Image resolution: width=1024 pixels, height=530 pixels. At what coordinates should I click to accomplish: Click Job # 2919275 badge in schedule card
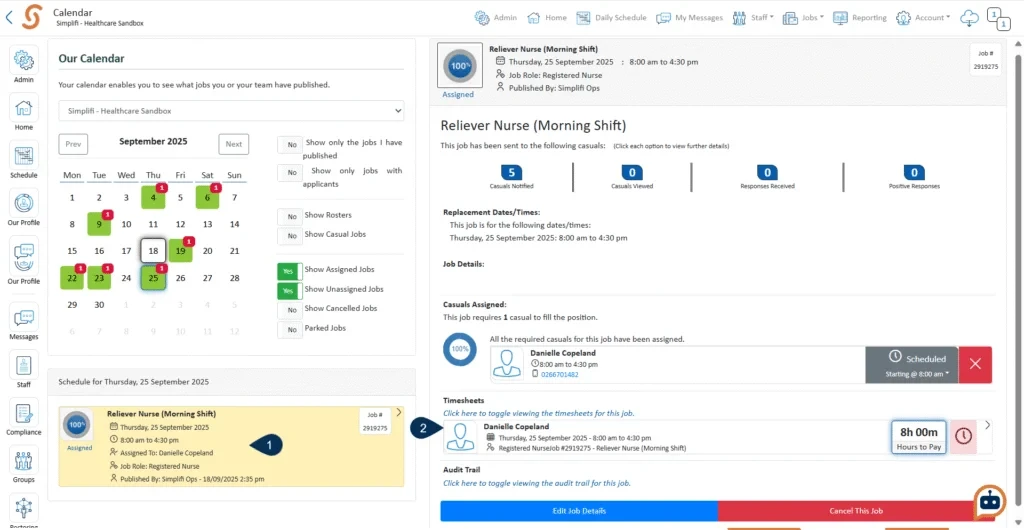[x=376, y=422]
